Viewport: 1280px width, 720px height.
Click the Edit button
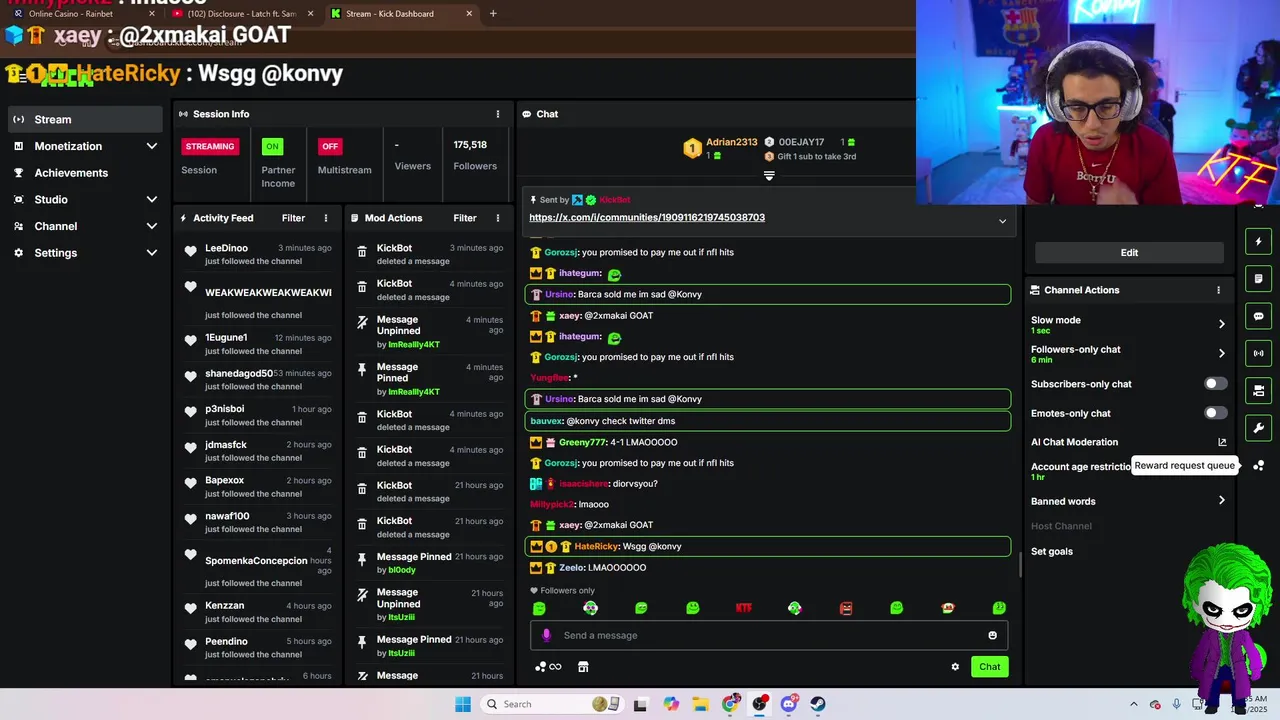(1129, 253)
